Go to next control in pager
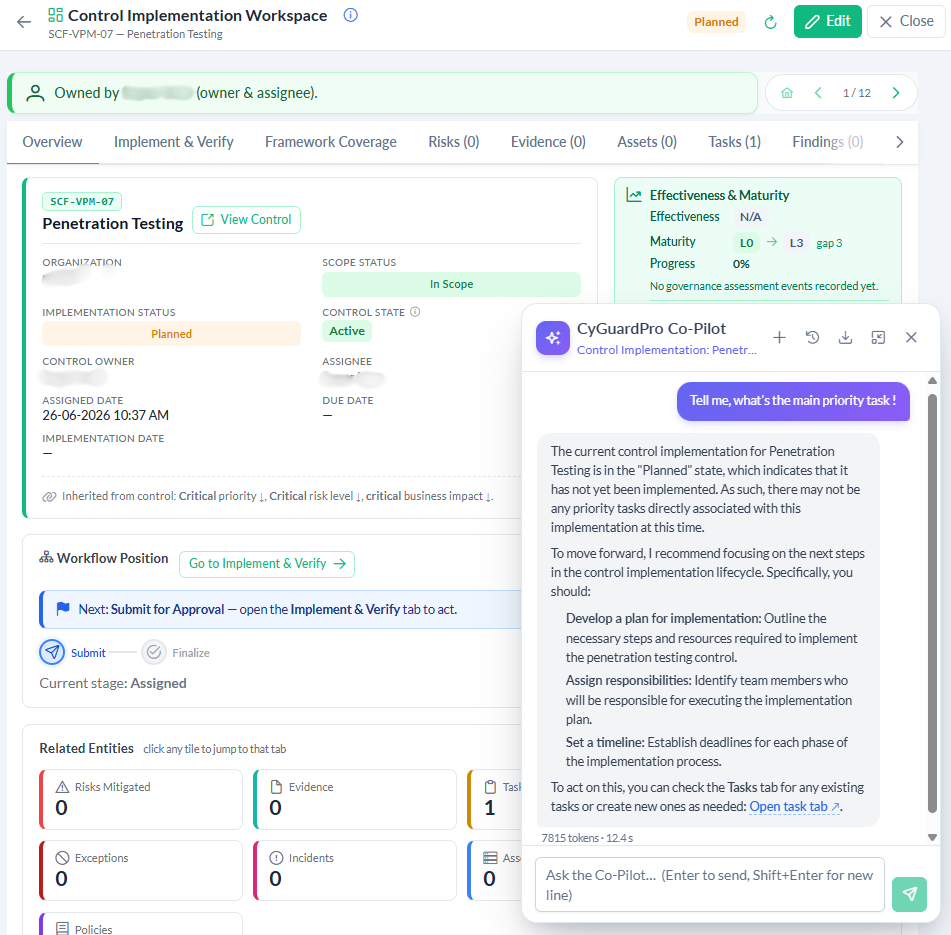This screenshot has height=935, width=951. pyautogui.click(x=896, y=93)
